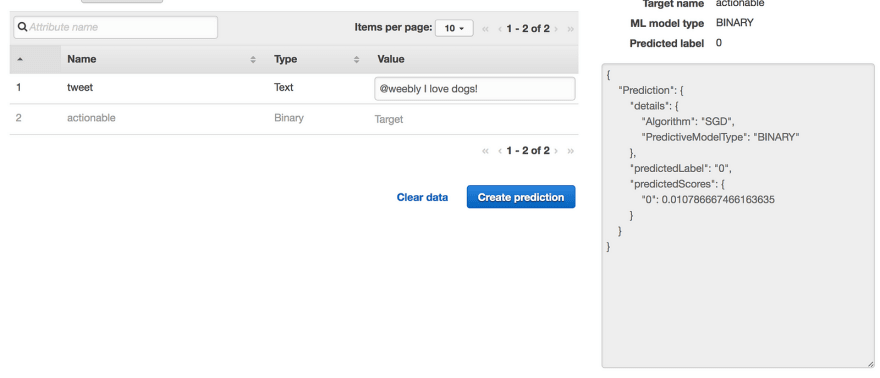
Task: Focus the Attribute name search field
Action: pyautogui.click(x=116, y=27)
